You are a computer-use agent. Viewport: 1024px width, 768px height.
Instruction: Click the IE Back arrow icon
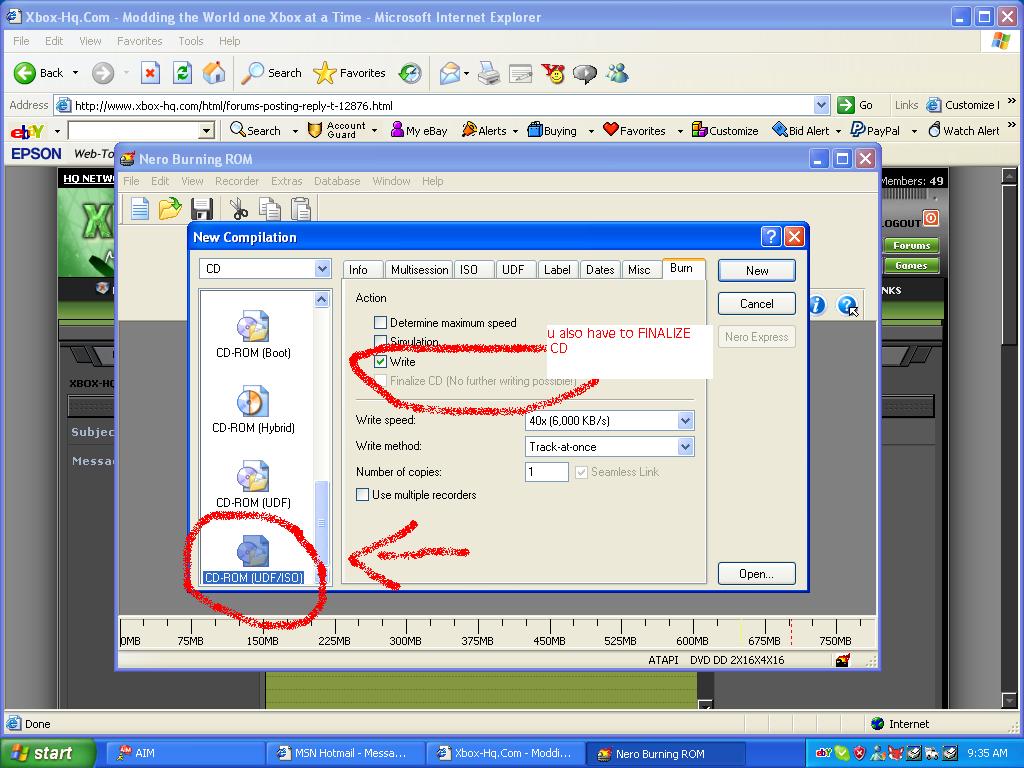point(25,73)
